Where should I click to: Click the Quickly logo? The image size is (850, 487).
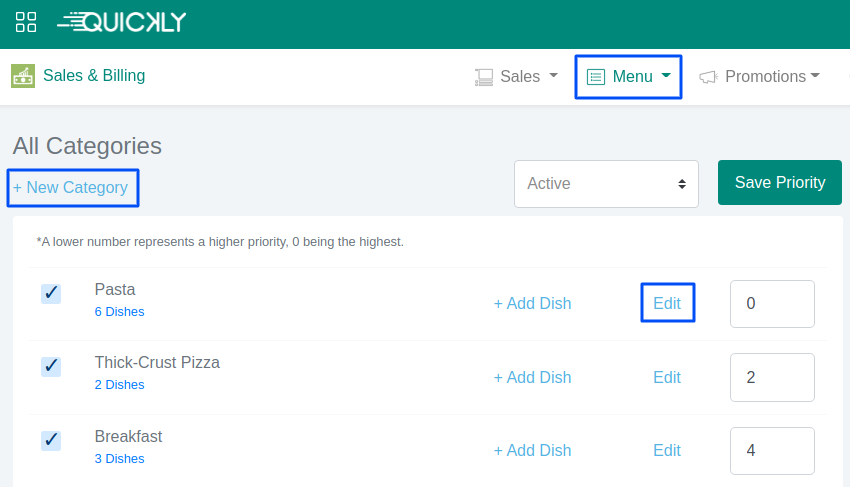pyautogui.click(x=122, y=22)
